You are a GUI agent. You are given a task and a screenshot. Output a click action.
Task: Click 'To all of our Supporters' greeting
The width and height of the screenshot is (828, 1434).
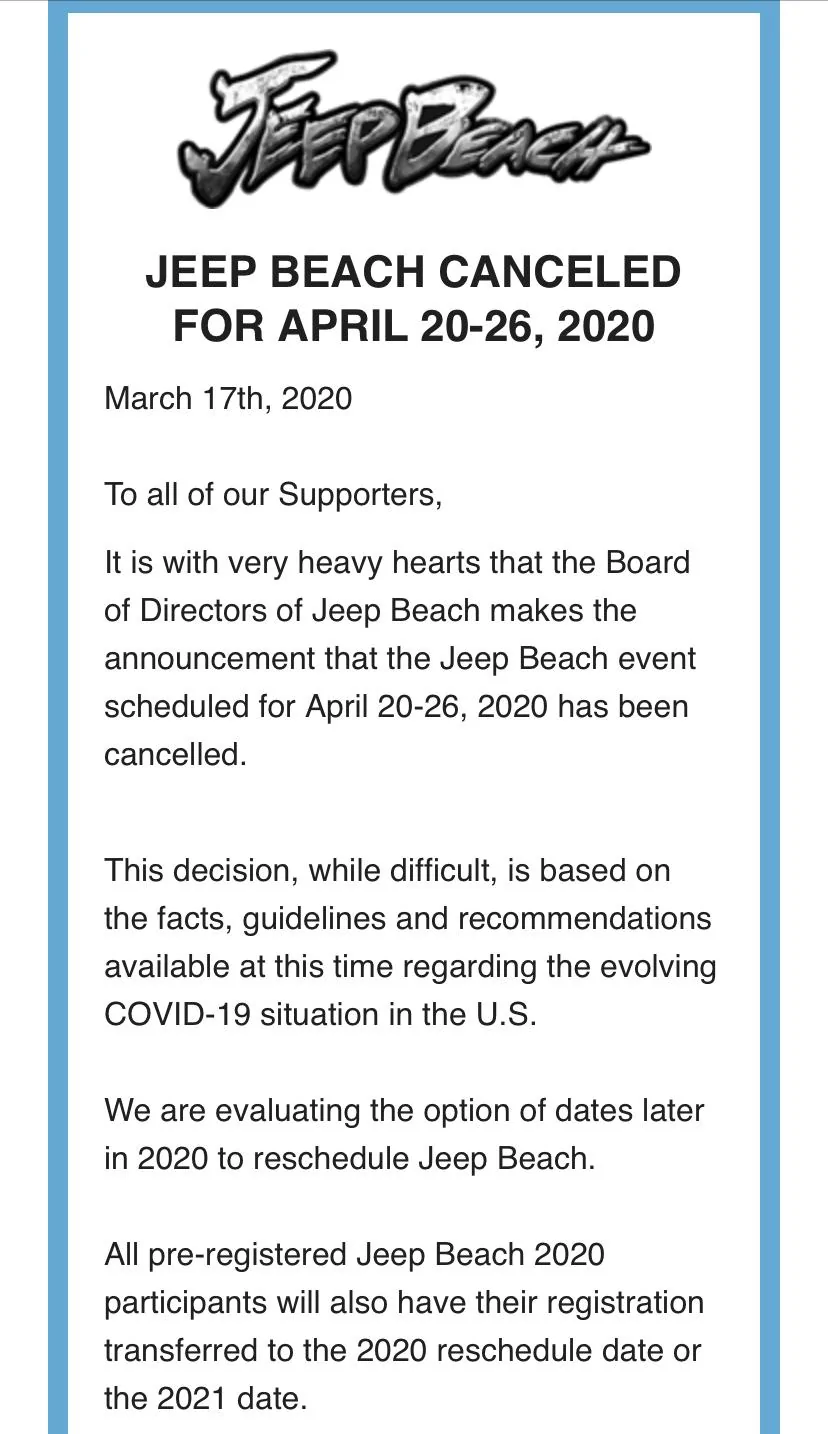point(273,495)
